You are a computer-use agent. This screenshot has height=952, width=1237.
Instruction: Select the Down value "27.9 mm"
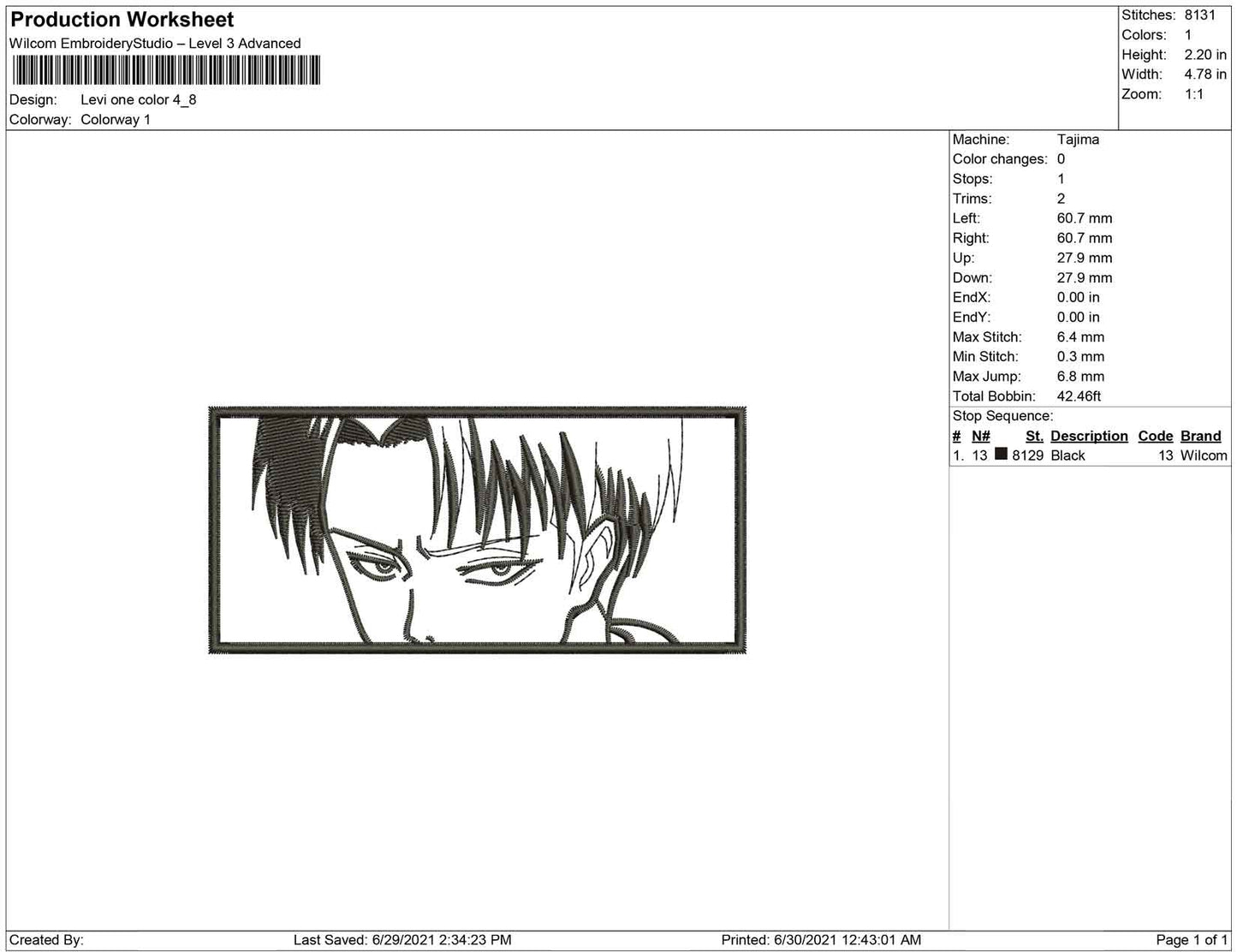(1085, 277)
